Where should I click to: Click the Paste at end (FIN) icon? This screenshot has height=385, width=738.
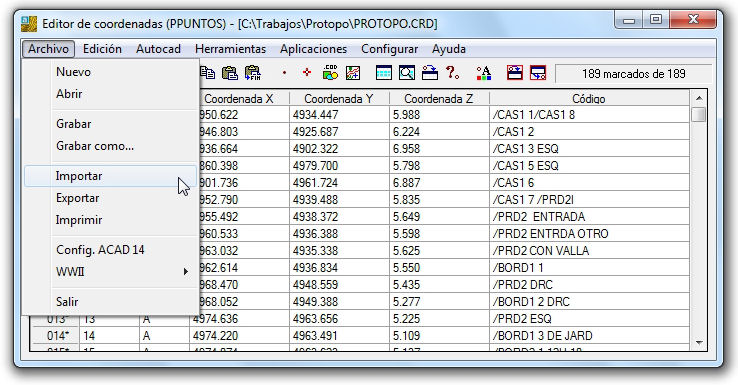point(253,73)
